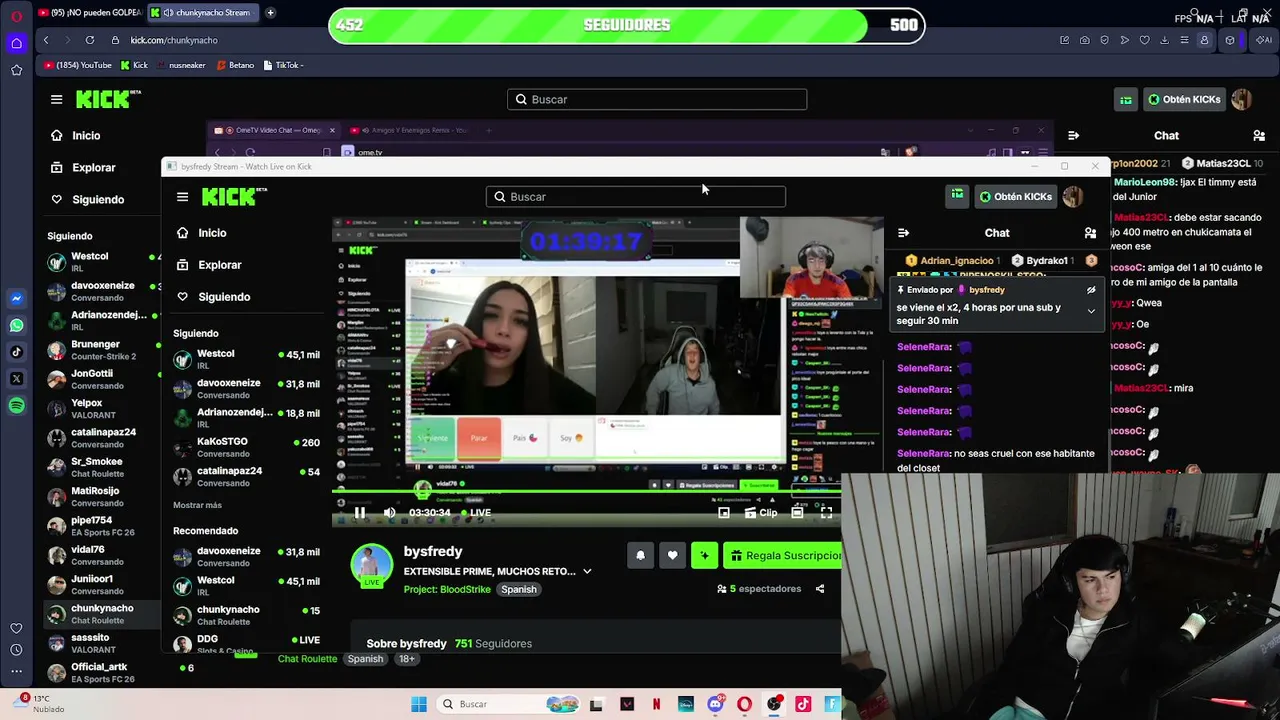Click the camera snapshot icon in Opera's toolbar

click(x=1084, y=40)
